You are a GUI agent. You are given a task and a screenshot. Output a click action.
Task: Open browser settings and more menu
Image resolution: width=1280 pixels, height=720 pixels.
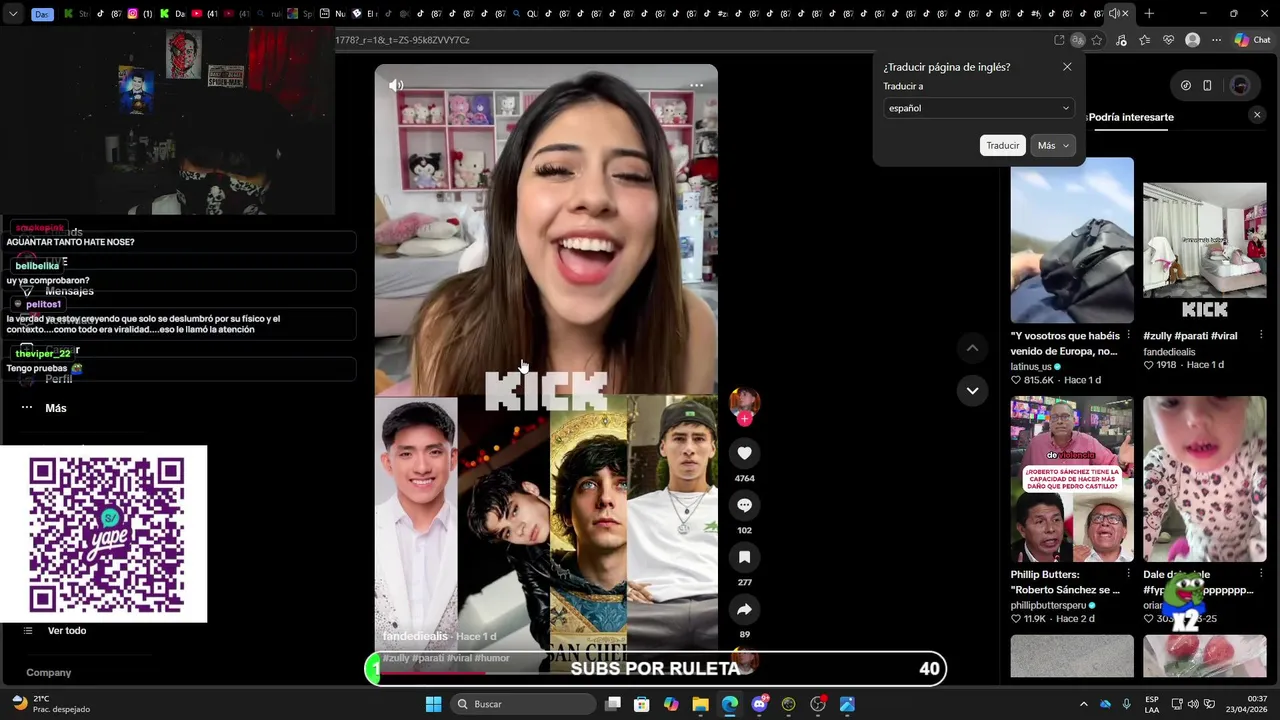(1216, 40)
